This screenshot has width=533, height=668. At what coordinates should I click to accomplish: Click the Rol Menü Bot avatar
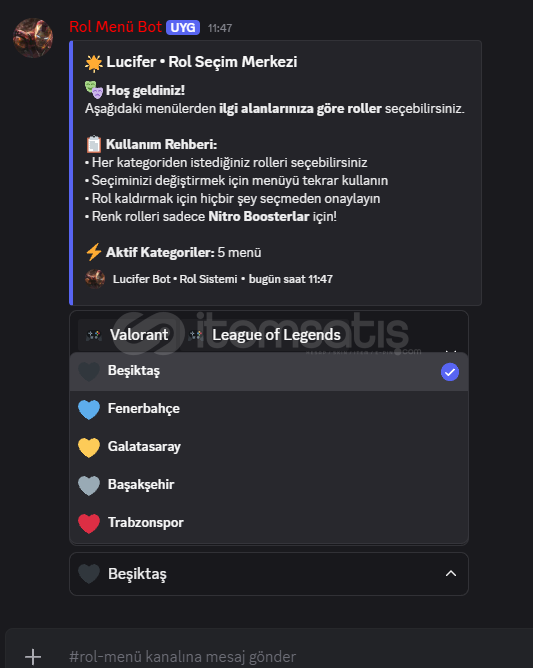coord(33,38)
